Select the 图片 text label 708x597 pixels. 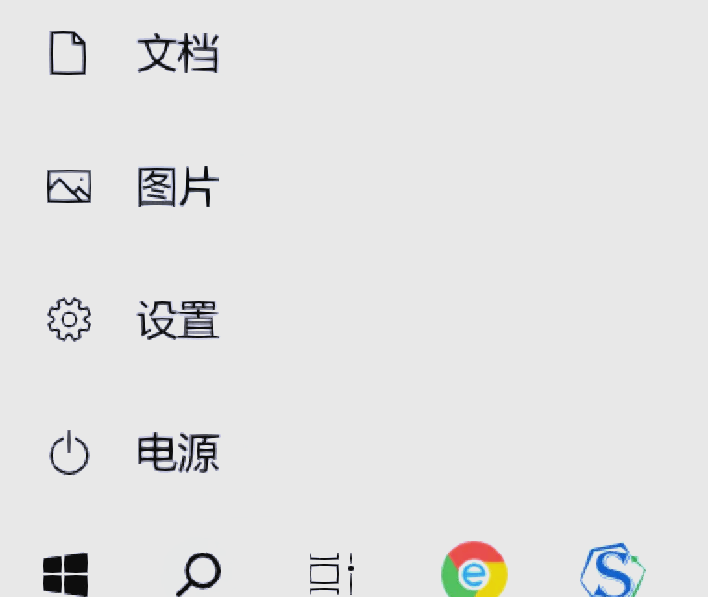pos(178,186)
